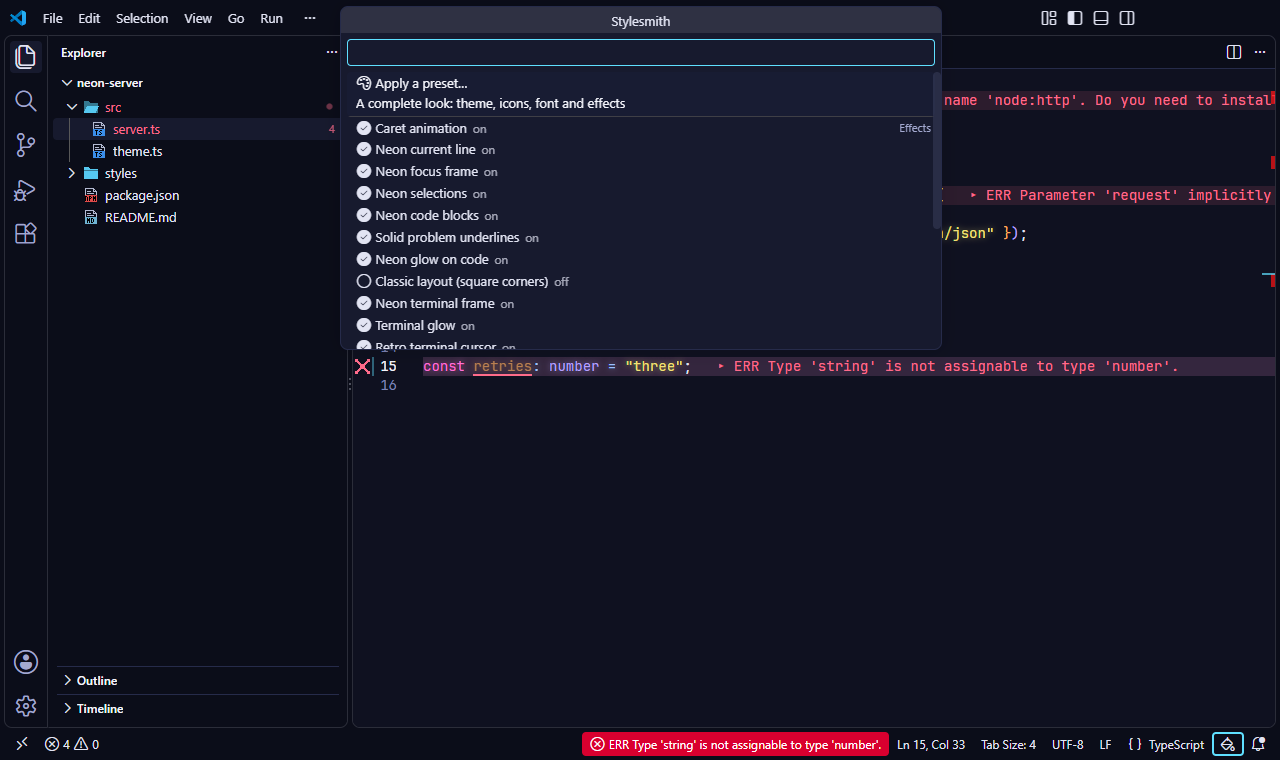The width and height of the screenshot is (1280, 760).
Task: Open remote window indicator in status bar
Action: click(x=22, y=744)
